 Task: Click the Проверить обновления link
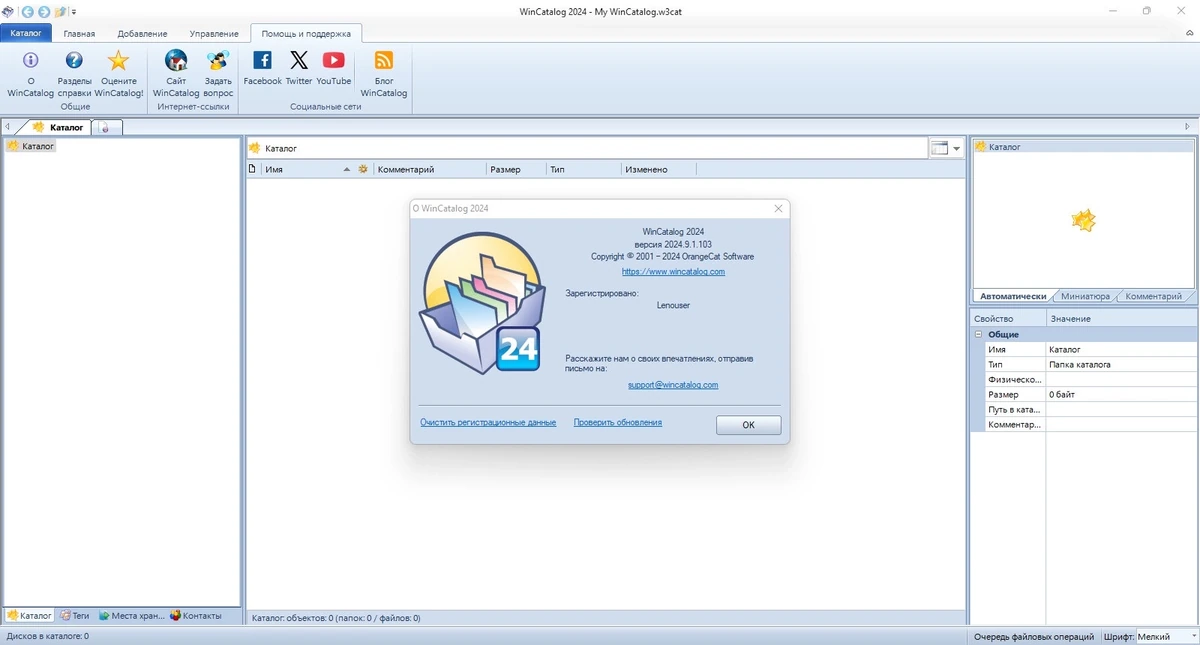[x=618, y=423]
